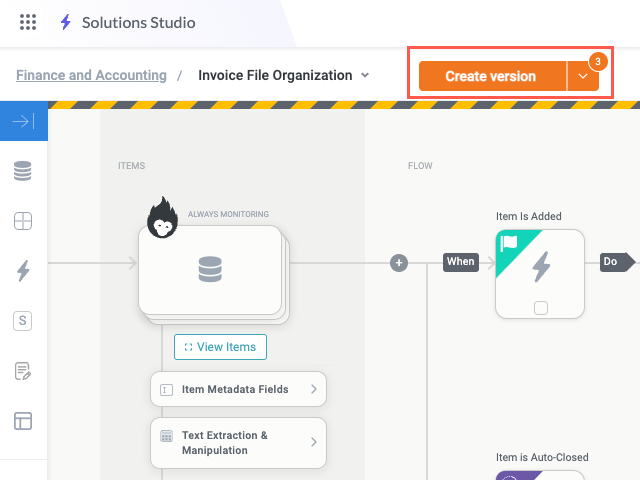Open the Create version dropdown arrow

coord(583,76)
